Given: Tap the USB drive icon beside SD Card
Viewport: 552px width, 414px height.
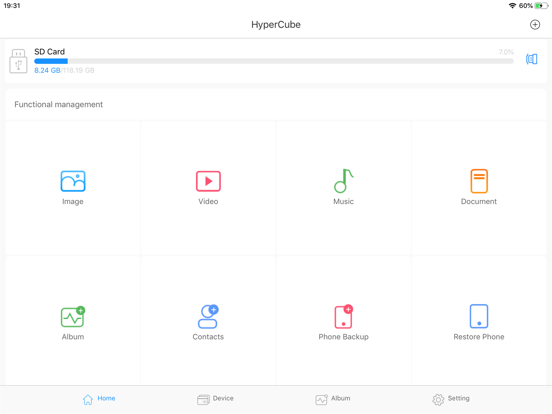Looking at the screenshot, I should click(x=18, y=61).
